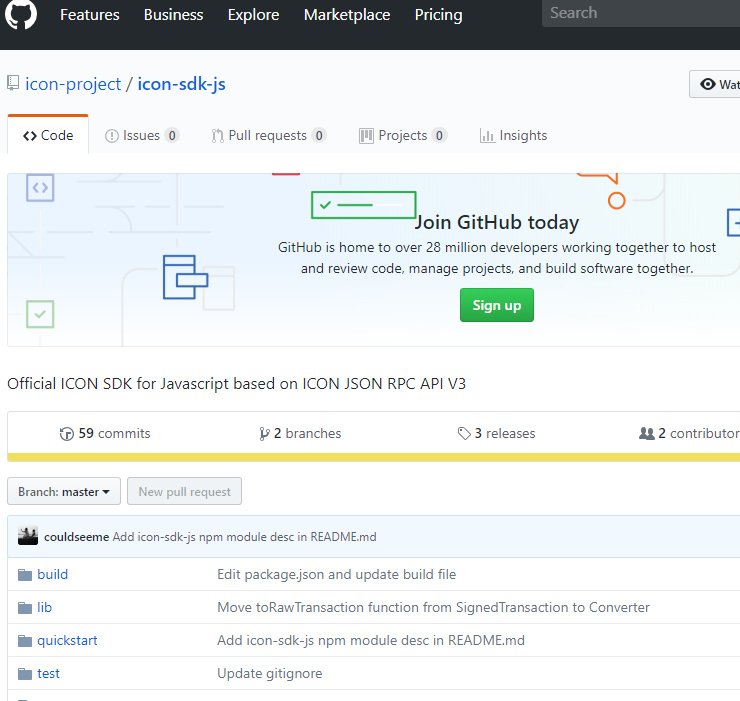This screenshot has width=740, height=701.
Task: Open the lib folder
Action: point(44,607)
